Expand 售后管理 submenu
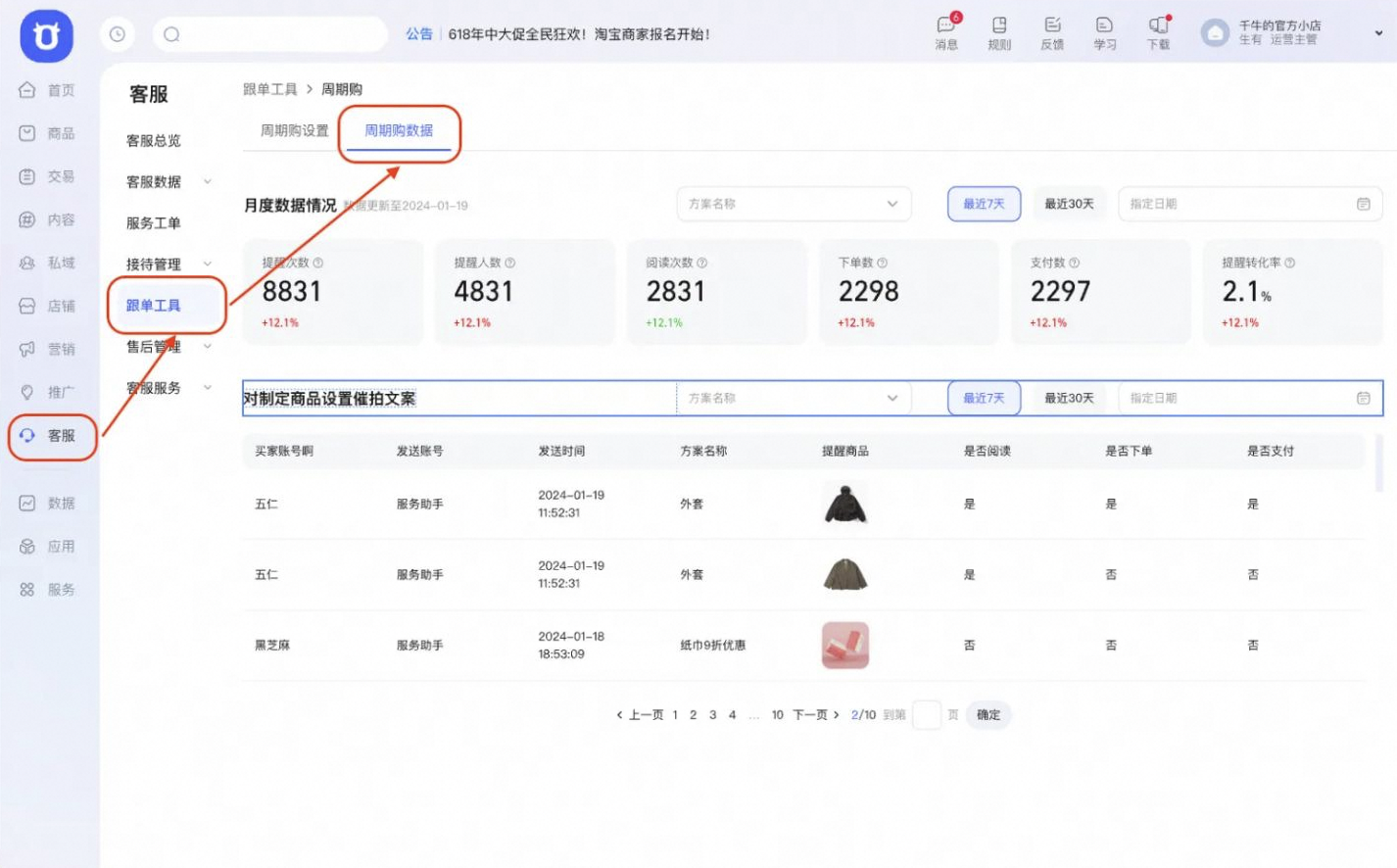1397x868 pixels. point(208,346)
